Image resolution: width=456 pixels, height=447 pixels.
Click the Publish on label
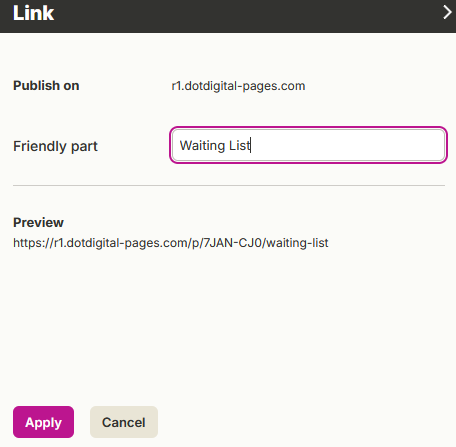(46, 86)
